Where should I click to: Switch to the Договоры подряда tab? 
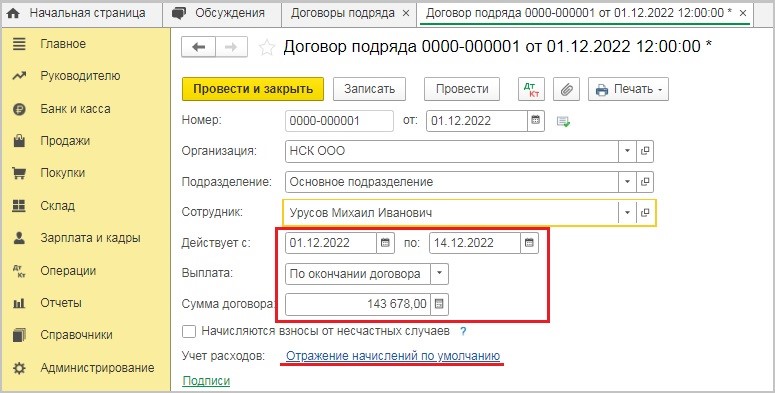[x=343, y=13]
